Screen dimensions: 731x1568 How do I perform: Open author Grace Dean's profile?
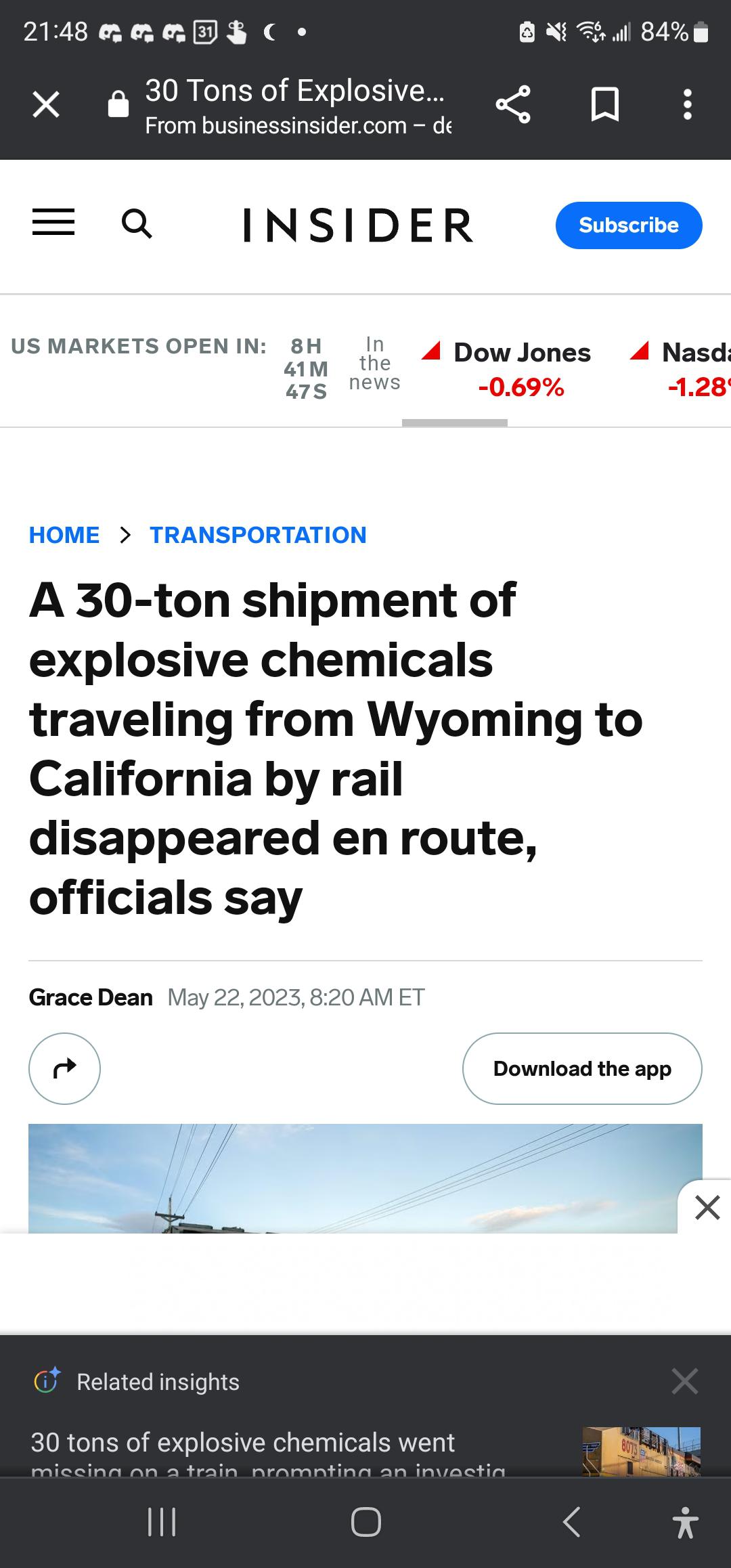91,997
